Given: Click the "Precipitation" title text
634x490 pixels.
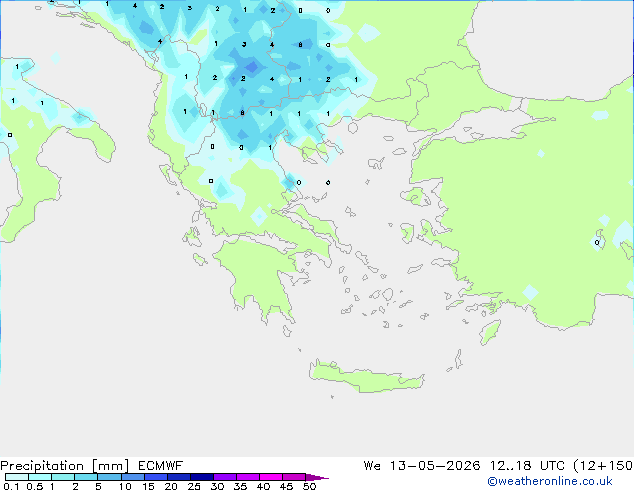Looking at the screenshot, I should point(42,466).
